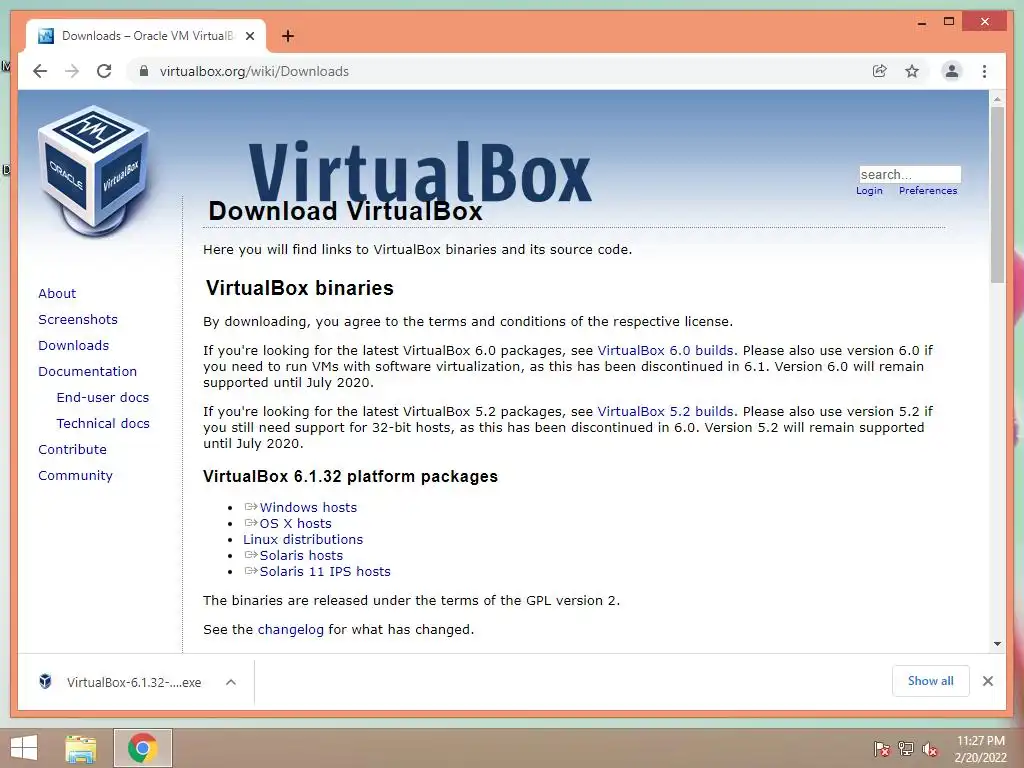1024x768 pixels.
Task: Click the muted volume tray icon
Action: (x=930, y=749)
